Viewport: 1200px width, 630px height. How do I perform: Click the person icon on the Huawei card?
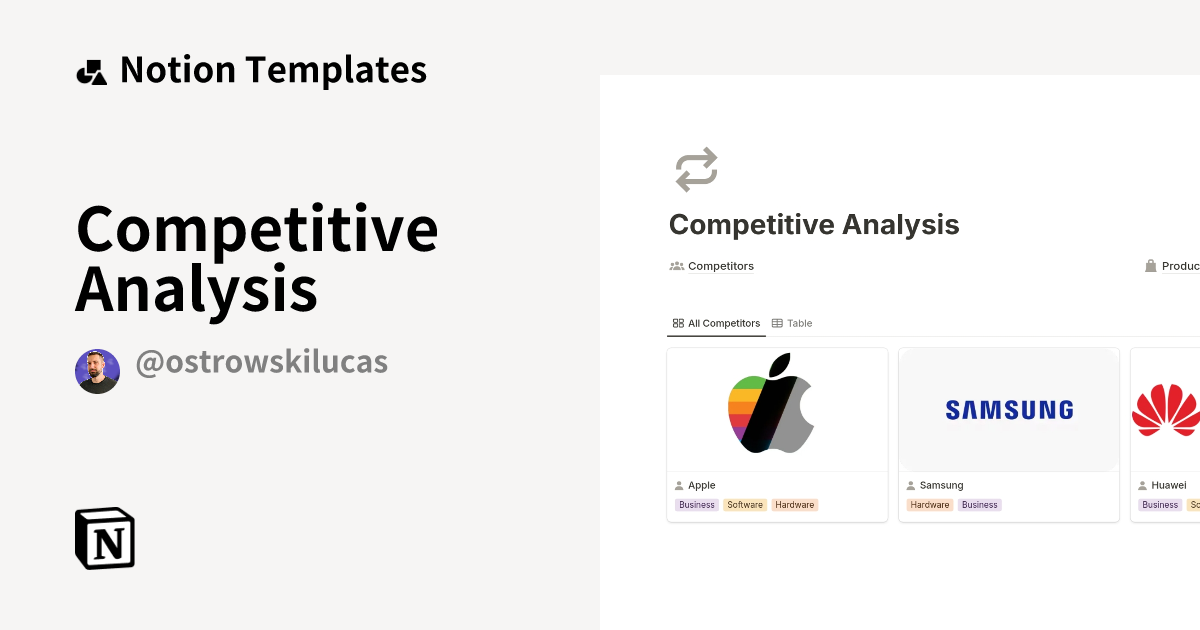tap(1141, 485)
